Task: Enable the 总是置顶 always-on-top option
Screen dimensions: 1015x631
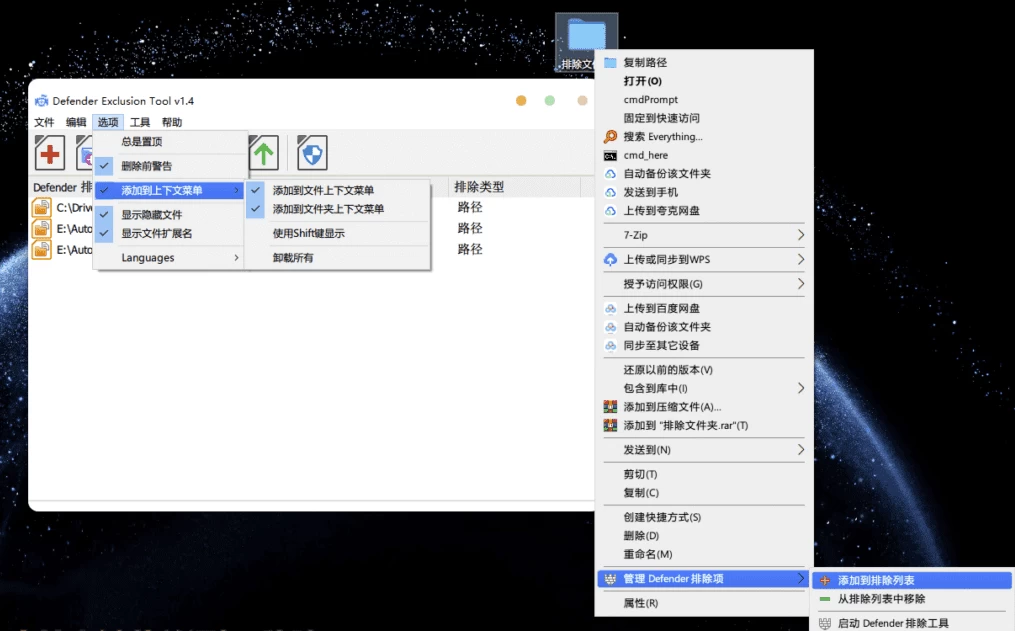Action: [171, 142]
